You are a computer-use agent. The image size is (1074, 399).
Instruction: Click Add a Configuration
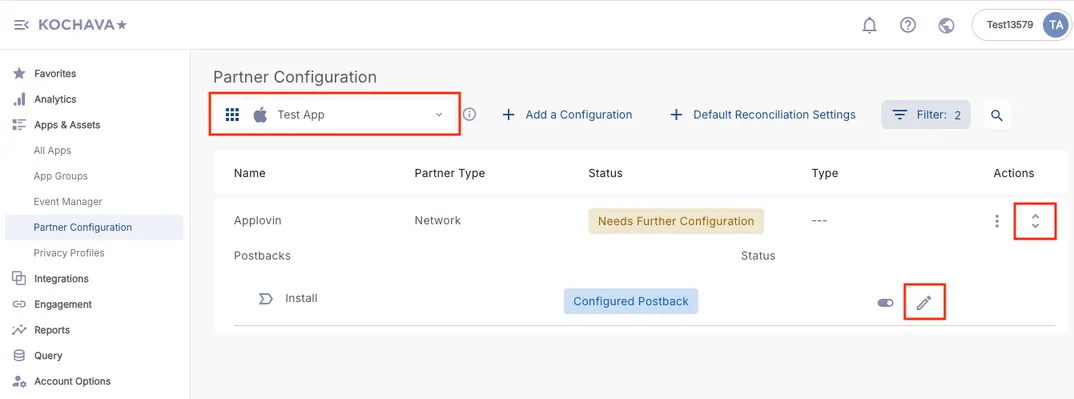(x=567, y=114)
